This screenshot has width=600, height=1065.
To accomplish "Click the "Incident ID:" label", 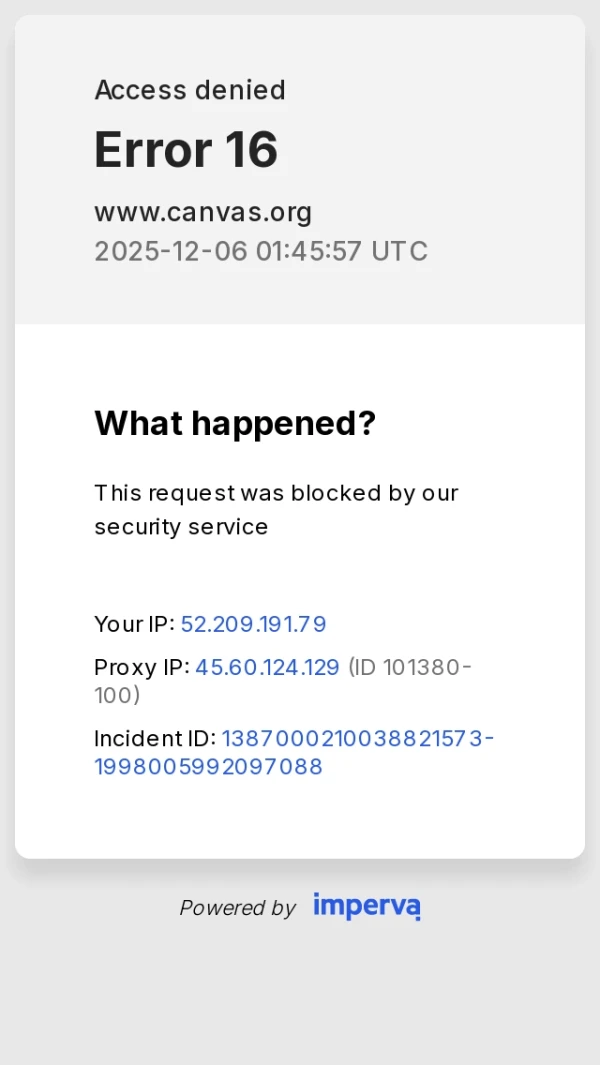I will click(155, 738).
